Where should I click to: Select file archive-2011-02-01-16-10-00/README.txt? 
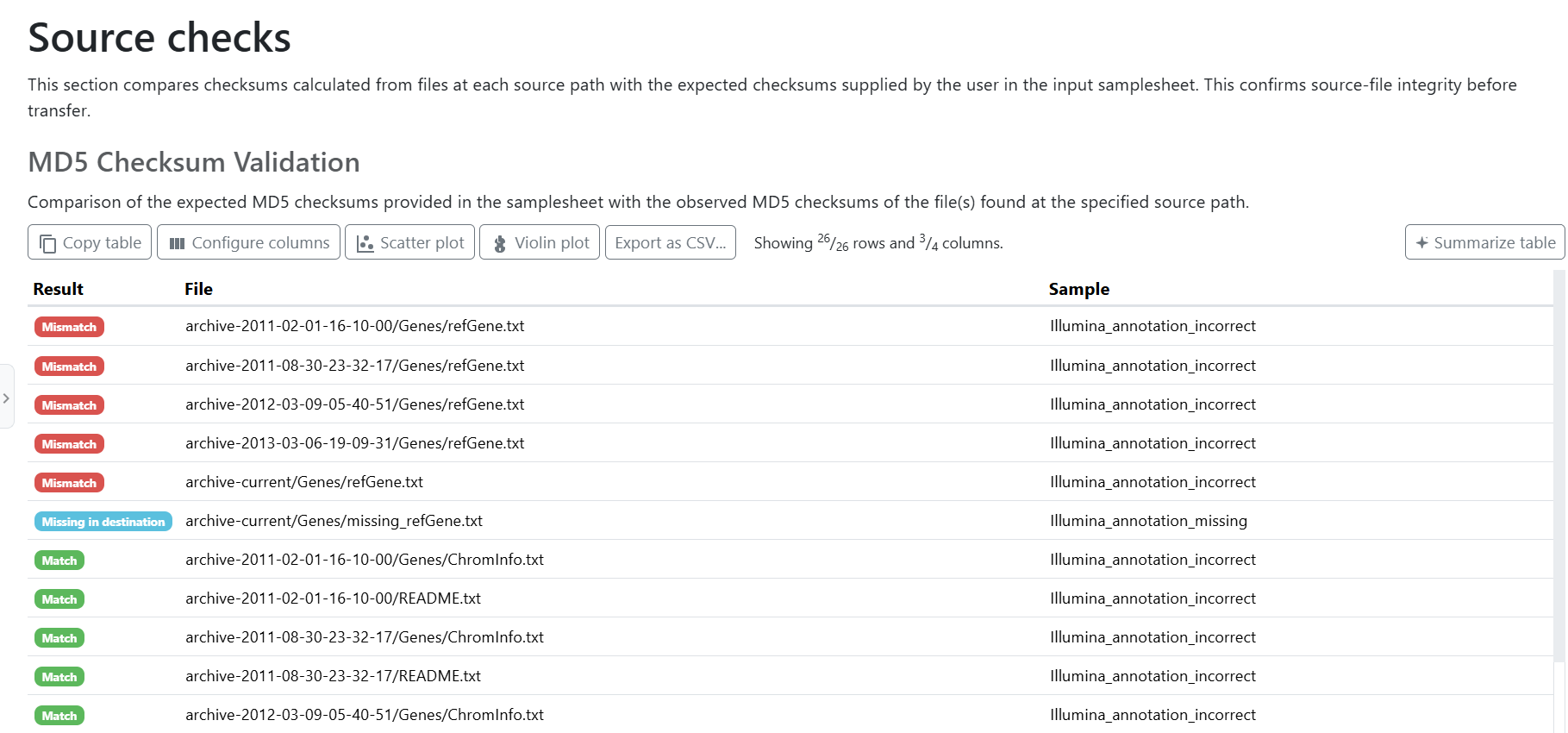click(333, 598)
